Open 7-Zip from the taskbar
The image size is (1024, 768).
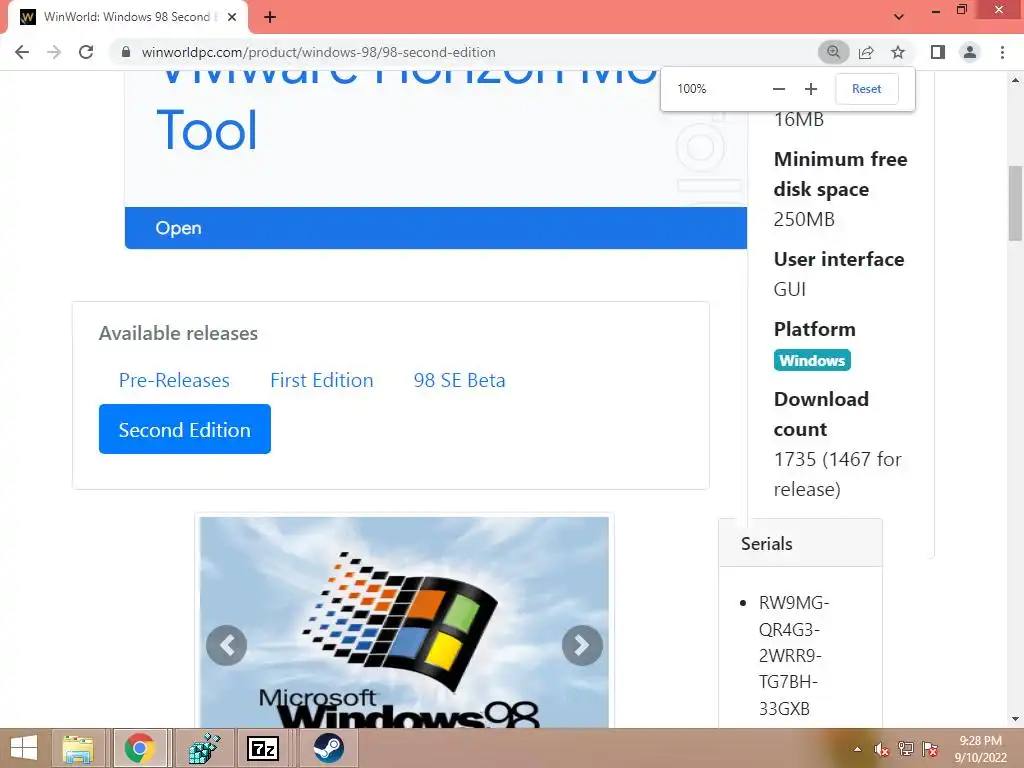click(264, 748)
